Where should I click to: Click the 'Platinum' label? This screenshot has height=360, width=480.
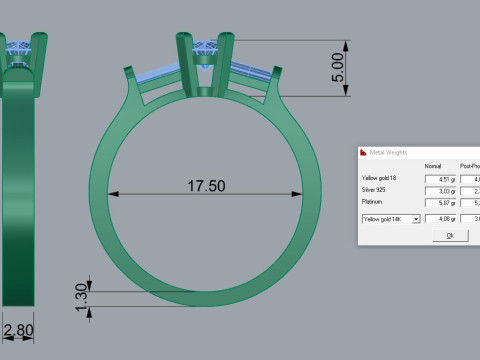point(372,202)
